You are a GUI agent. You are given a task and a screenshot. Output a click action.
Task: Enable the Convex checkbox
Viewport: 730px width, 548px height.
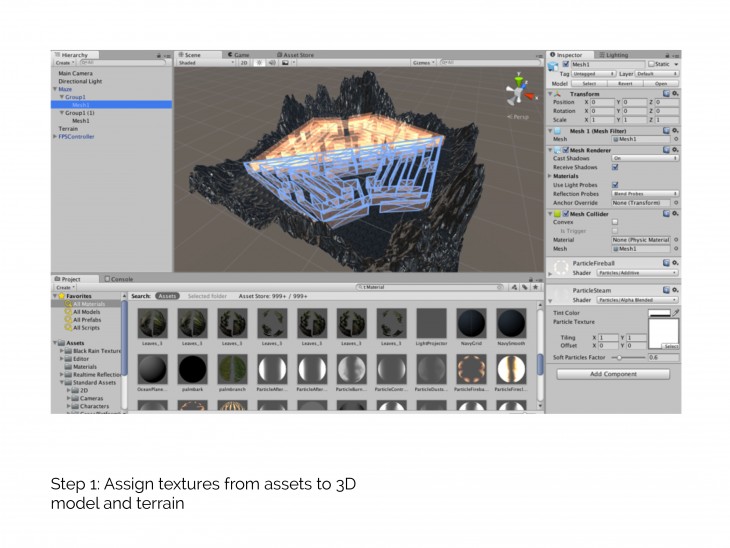(615, 222)
